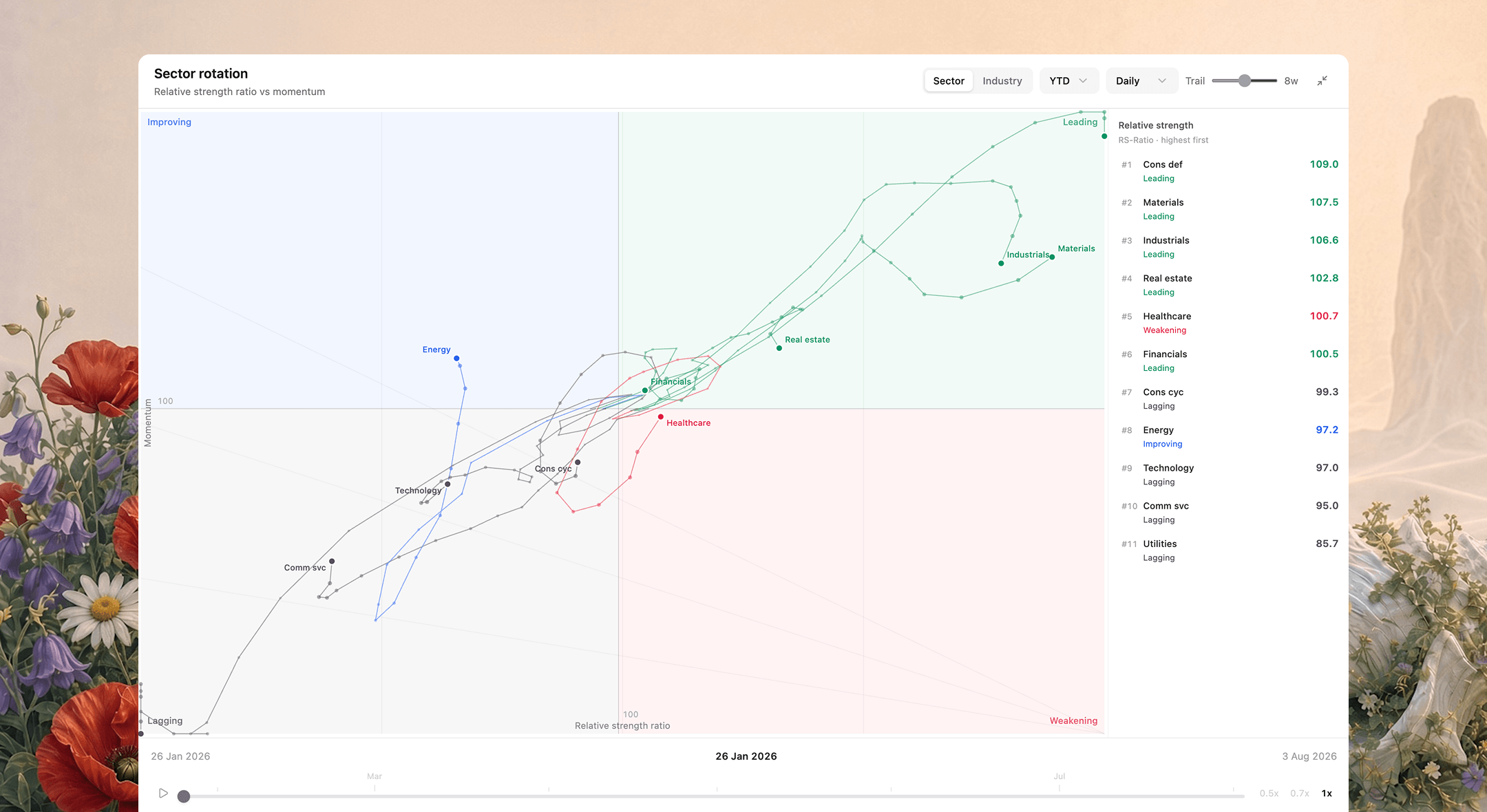Image resolution: width=1487 pixels, height=812 pixels.
Task: Select Industrials in the ranking list
Action: pos(1229,246)
